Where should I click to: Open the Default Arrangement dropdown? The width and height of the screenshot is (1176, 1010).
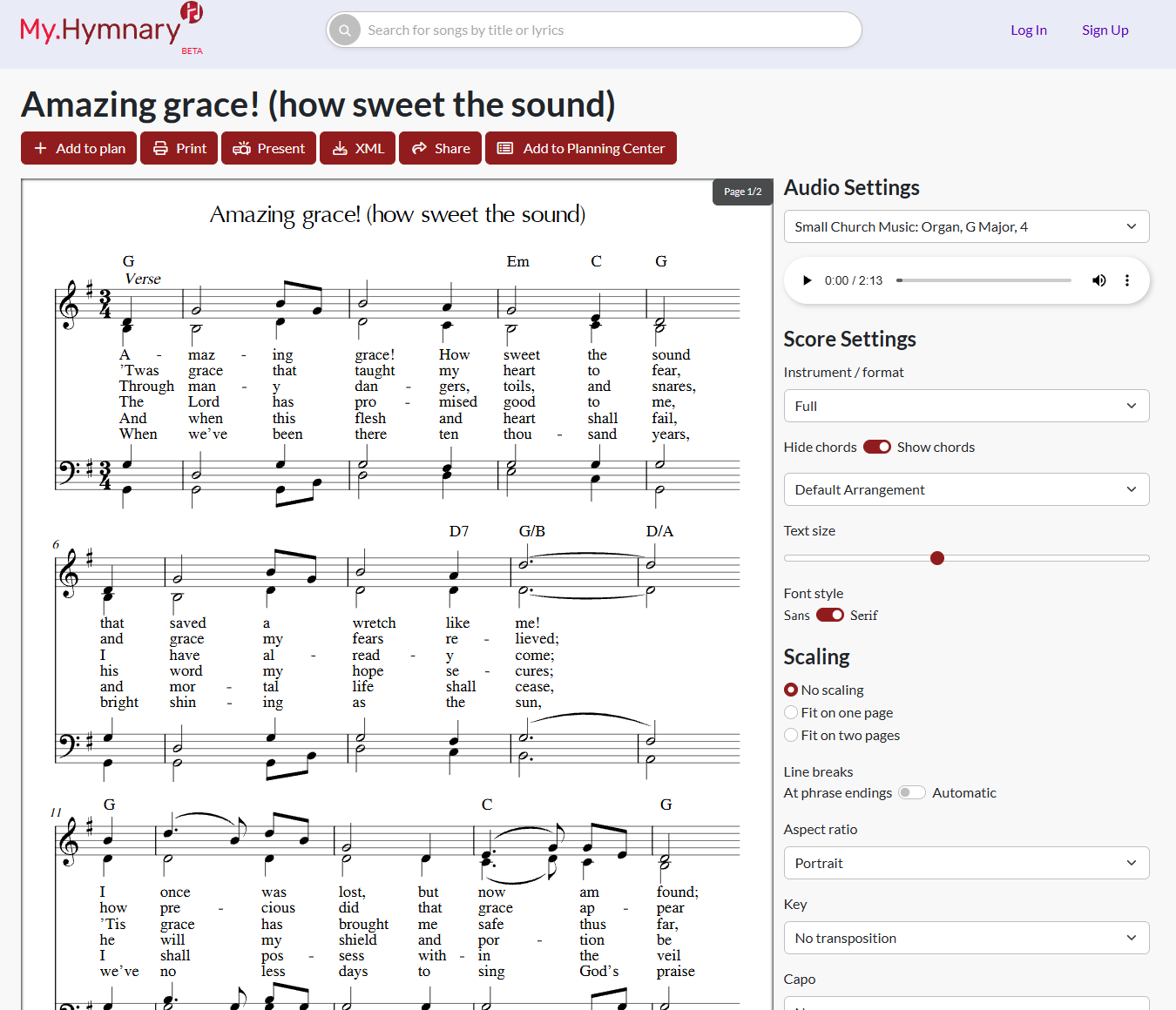pyautogui.click(x=966, y=489)
